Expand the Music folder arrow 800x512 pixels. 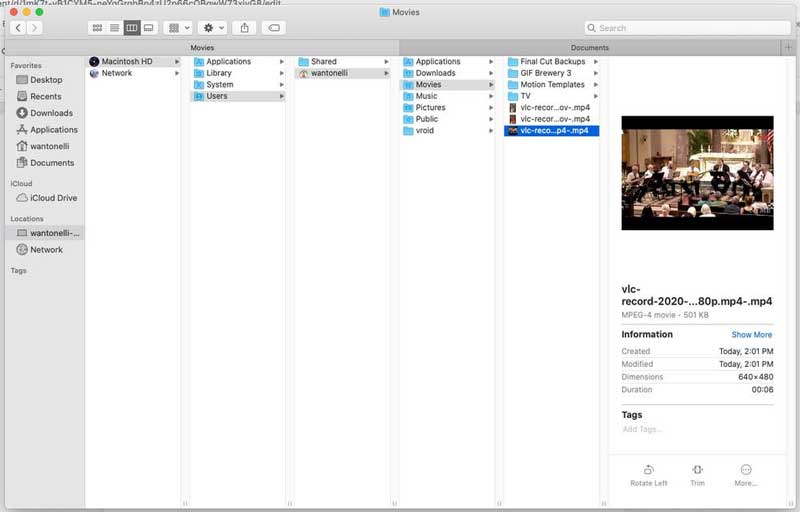pyautogui.click(x=491, y=96)
